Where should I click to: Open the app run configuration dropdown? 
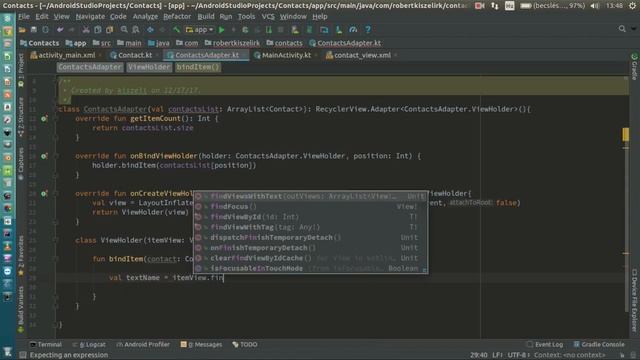pyautogui.click(x=199, y=30)
